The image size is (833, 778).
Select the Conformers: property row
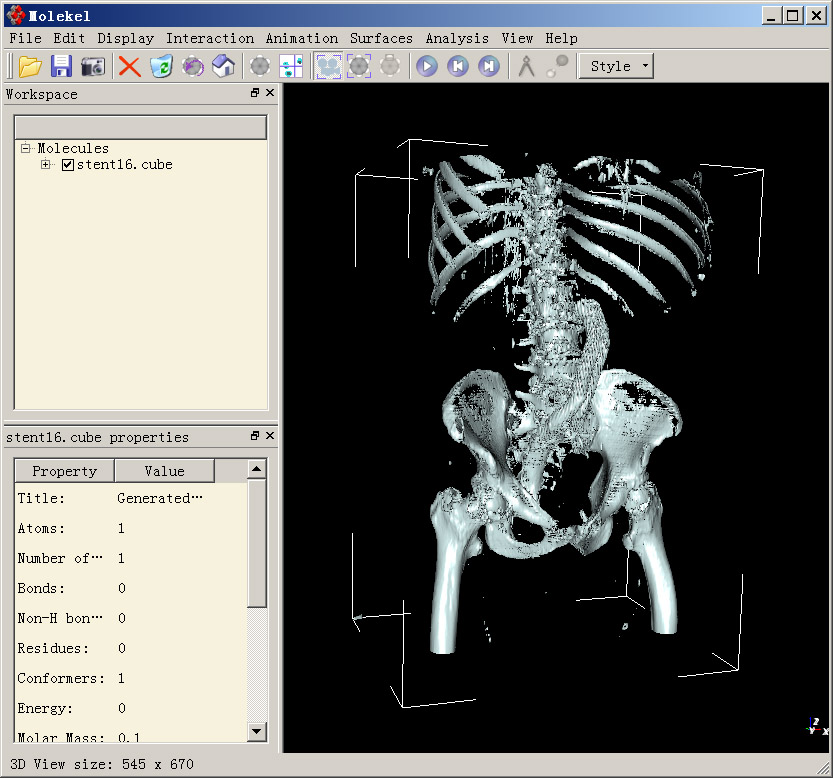(131, 679)
